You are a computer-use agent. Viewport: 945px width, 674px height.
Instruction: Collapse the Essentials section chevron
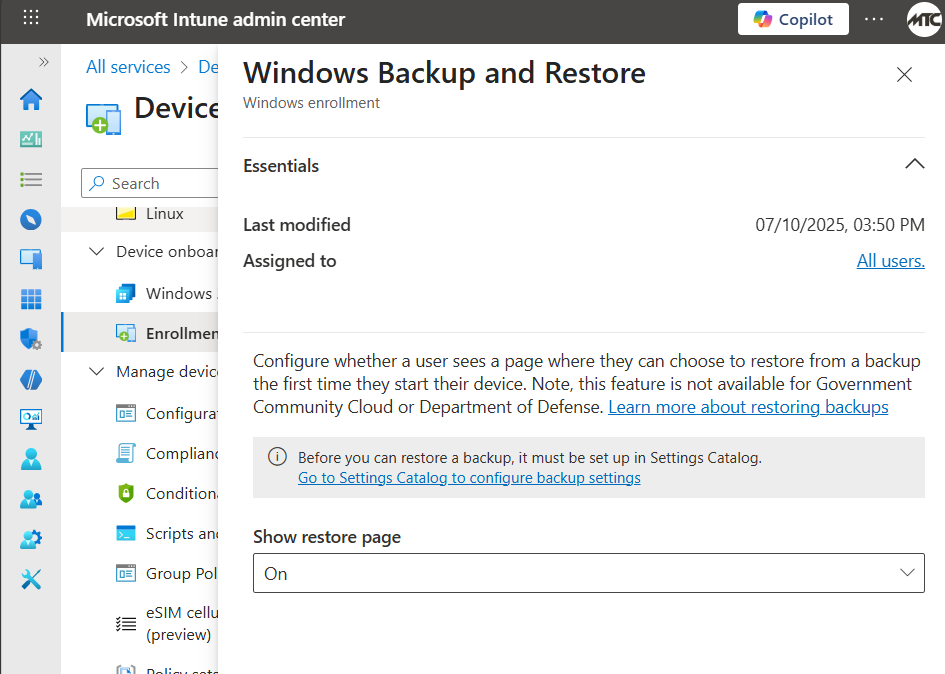click(x=914, y=164)
